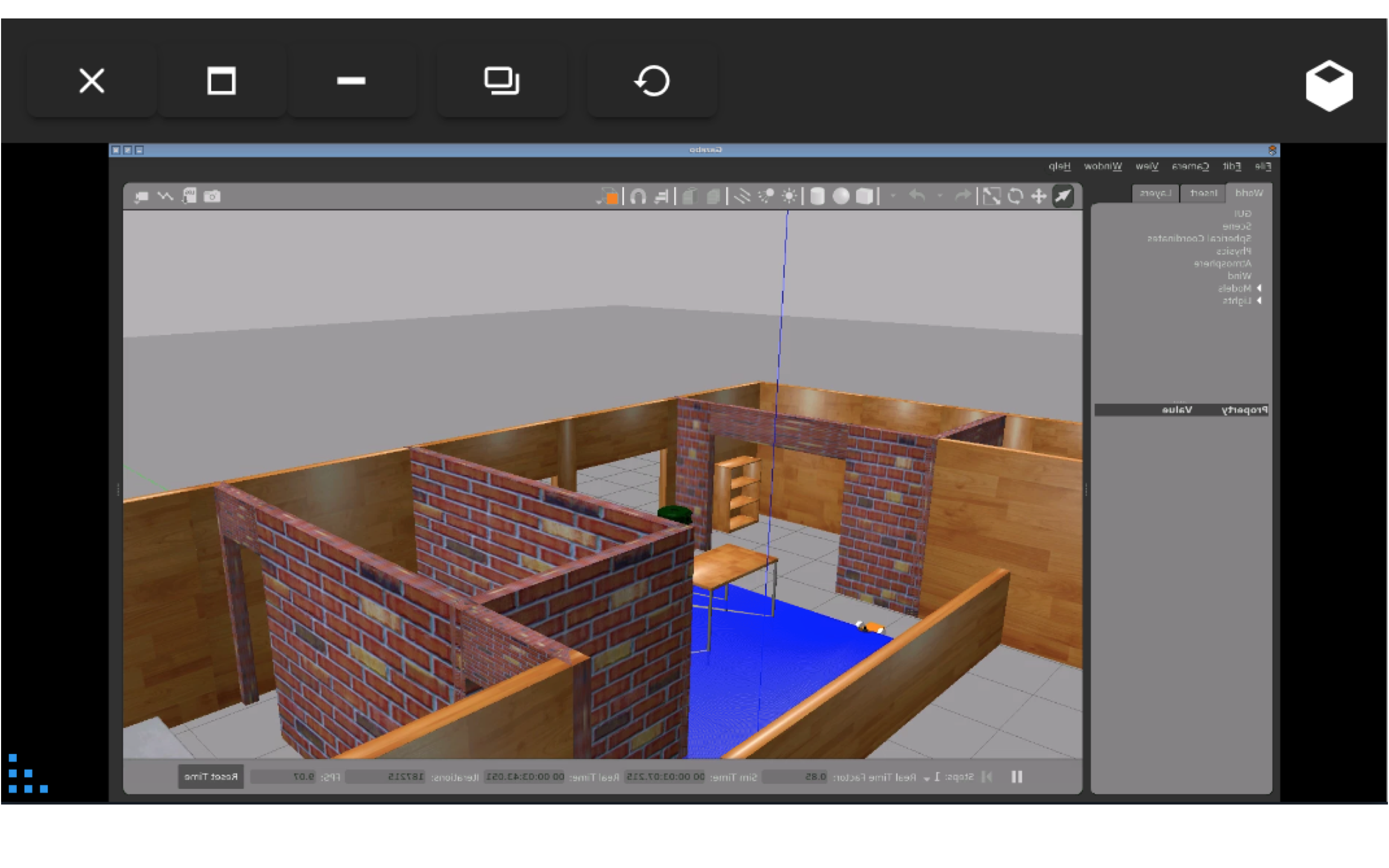Activate the selection mode arrow tool
1389x868 pixels.
[x=1062, y=196]
